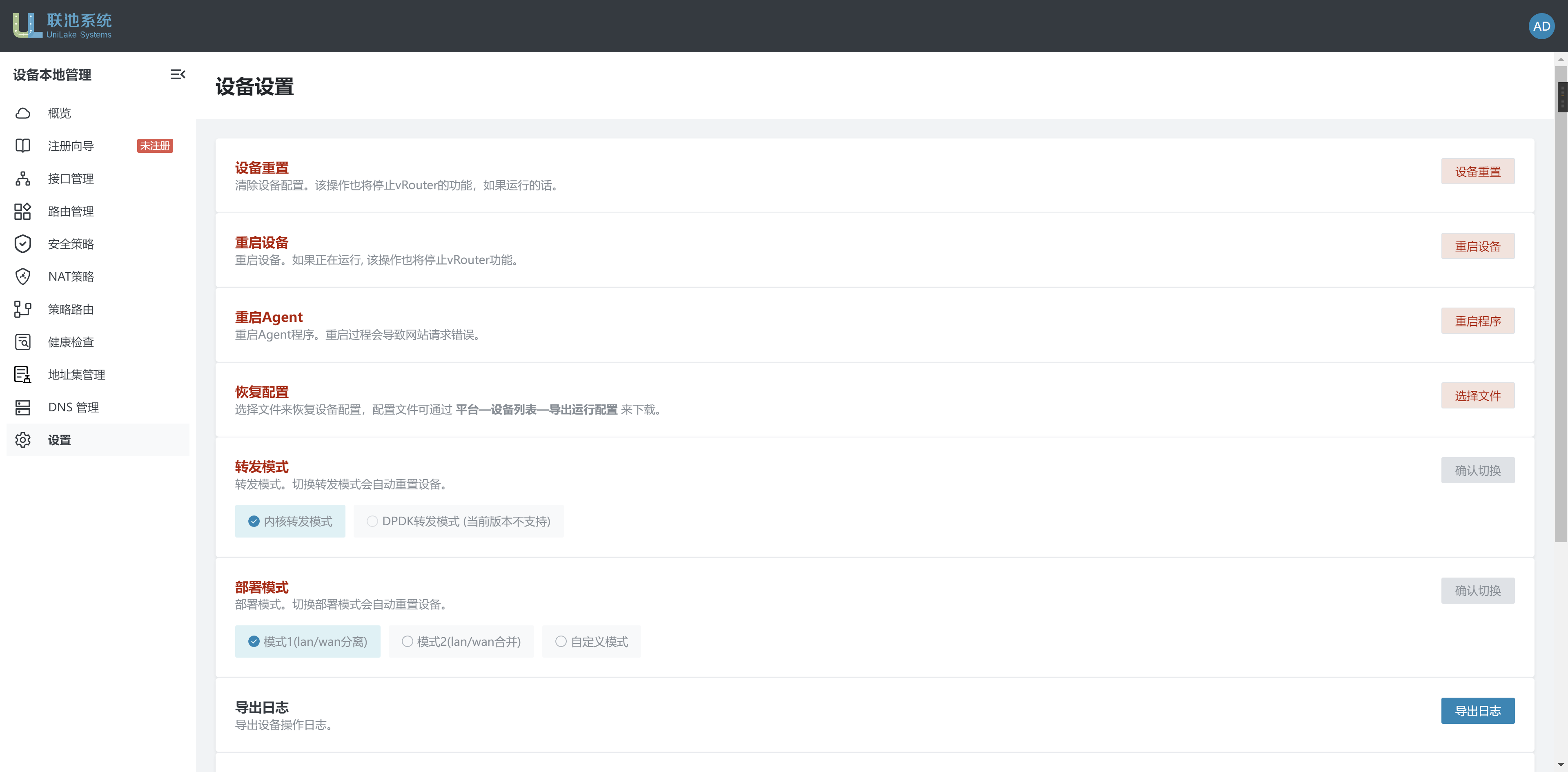This screenshot has height=772, width=1568.
Task: Go to 路由管理 in the sidebar
Action: click(98, 211)
